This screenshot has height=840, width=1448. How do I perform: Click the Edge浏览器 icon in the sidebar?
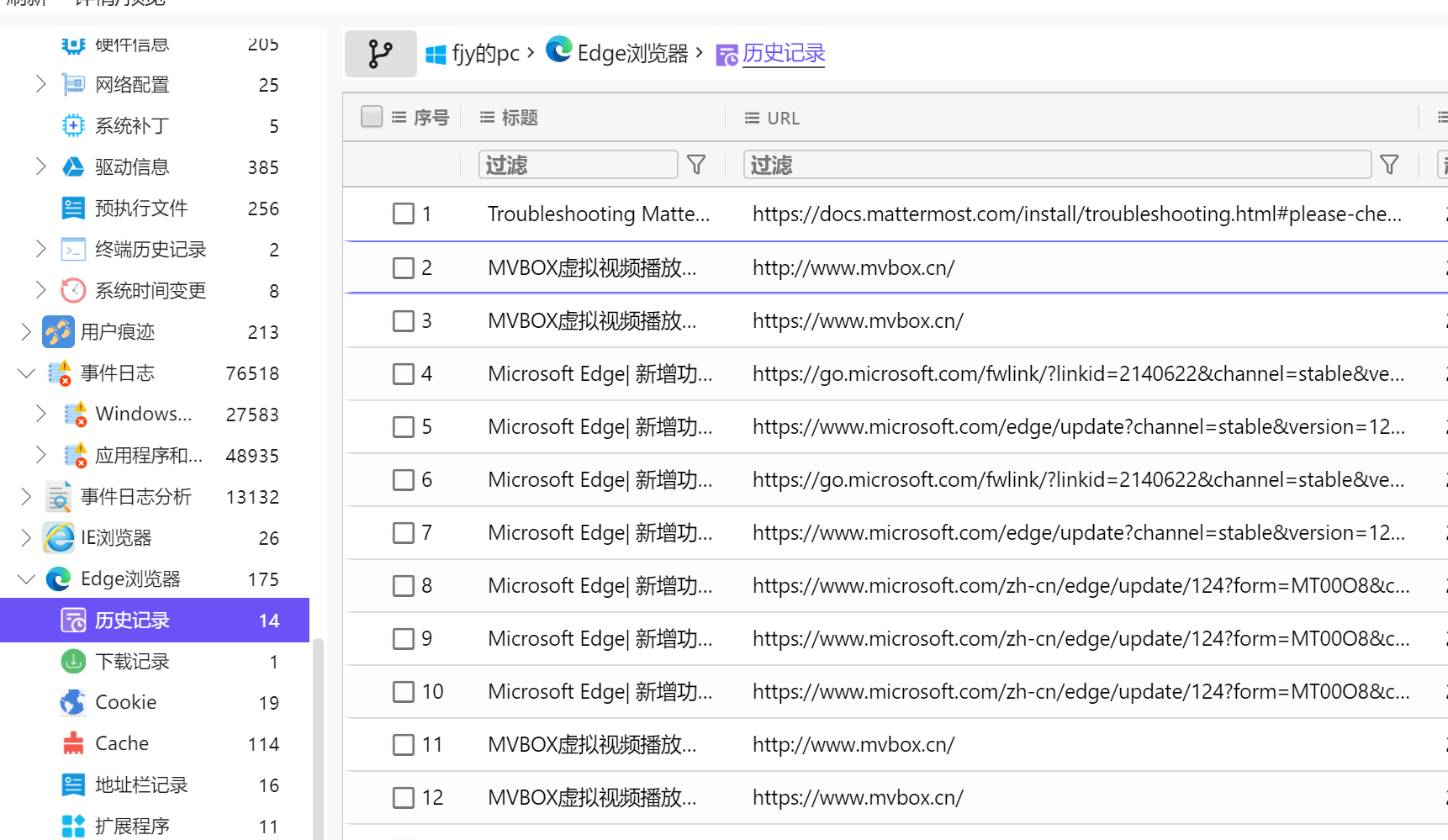pyautogui.click(x=58, y=578)
